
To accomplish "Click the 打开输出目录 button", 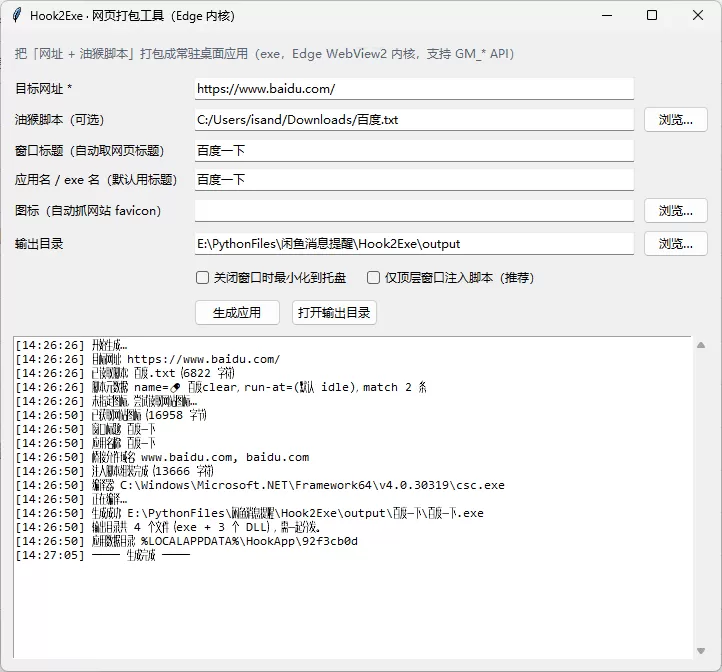I will (x=334, y=313).
